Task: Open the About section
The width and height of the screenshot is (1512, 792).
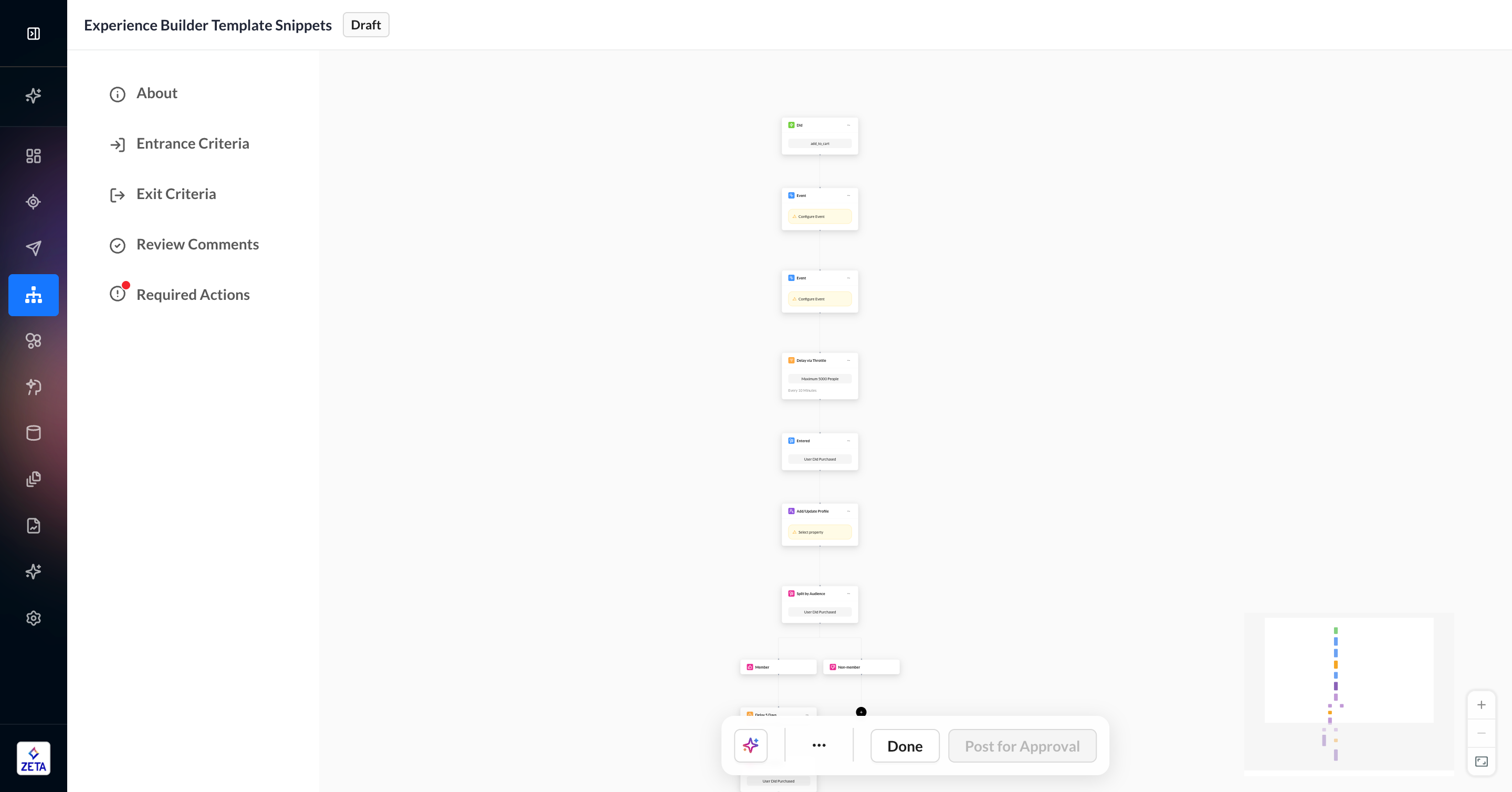Action: click(156, 93)
